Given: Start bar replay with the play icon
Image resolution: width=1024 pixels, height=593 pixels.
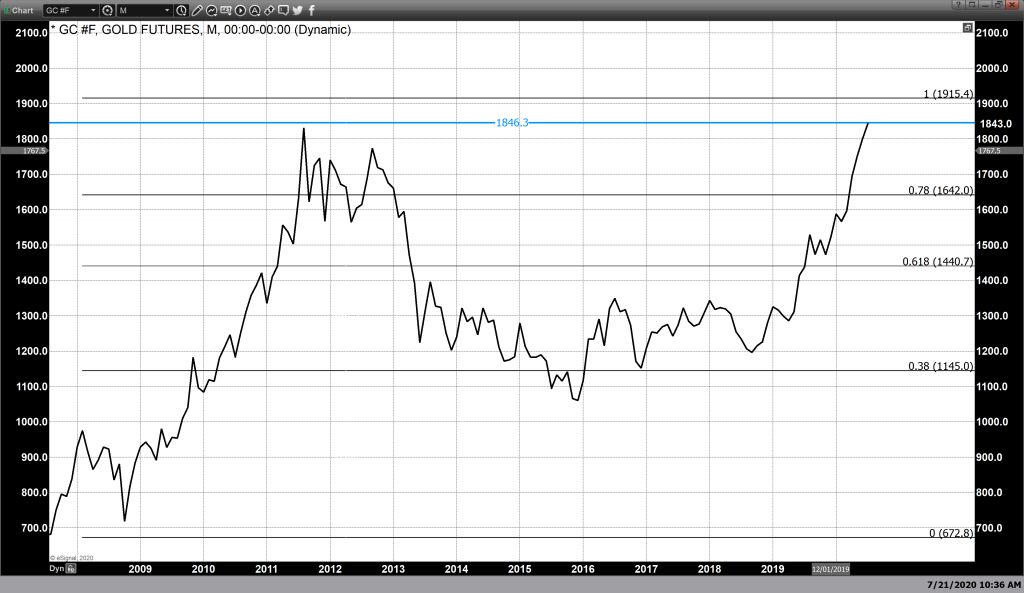Looking at the screenshot, I should [240, 10].
